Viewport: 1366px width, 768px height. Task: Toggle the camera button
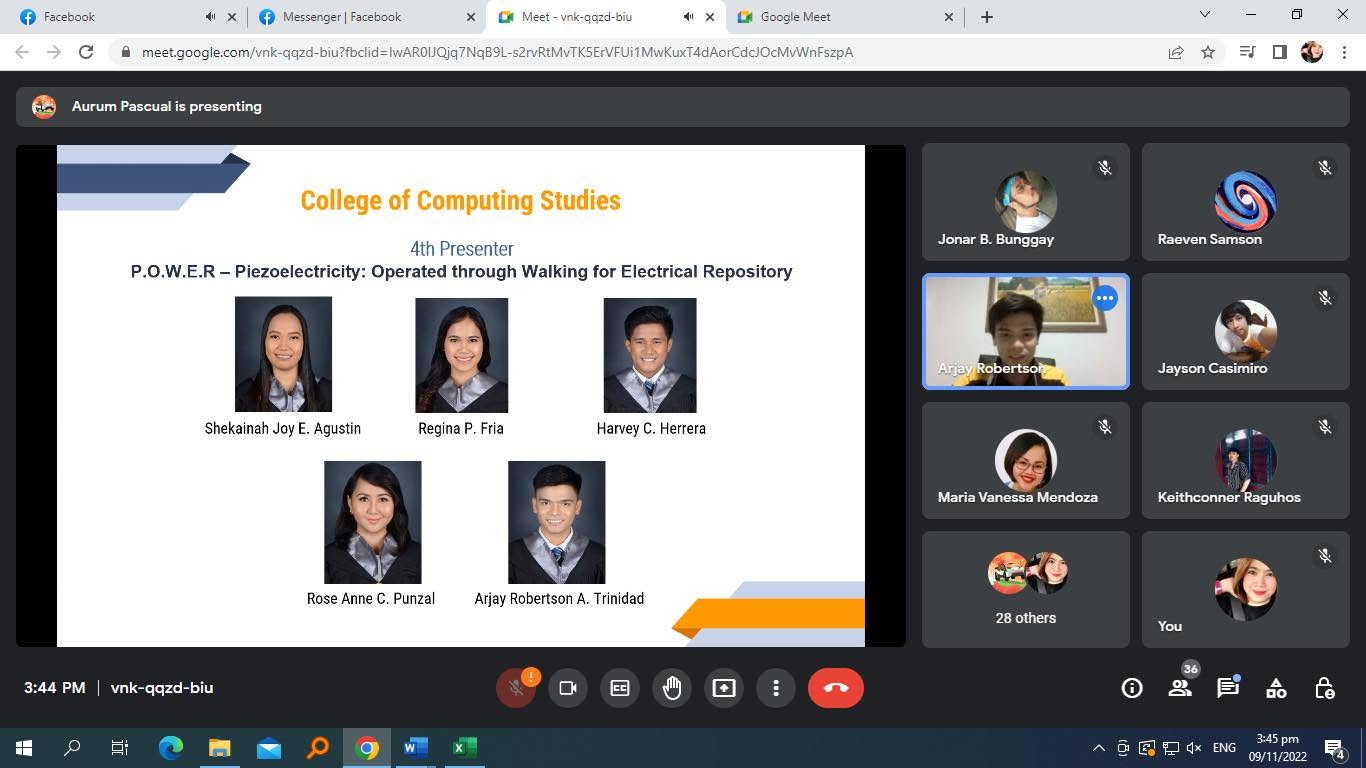click(x=568, y=688)
